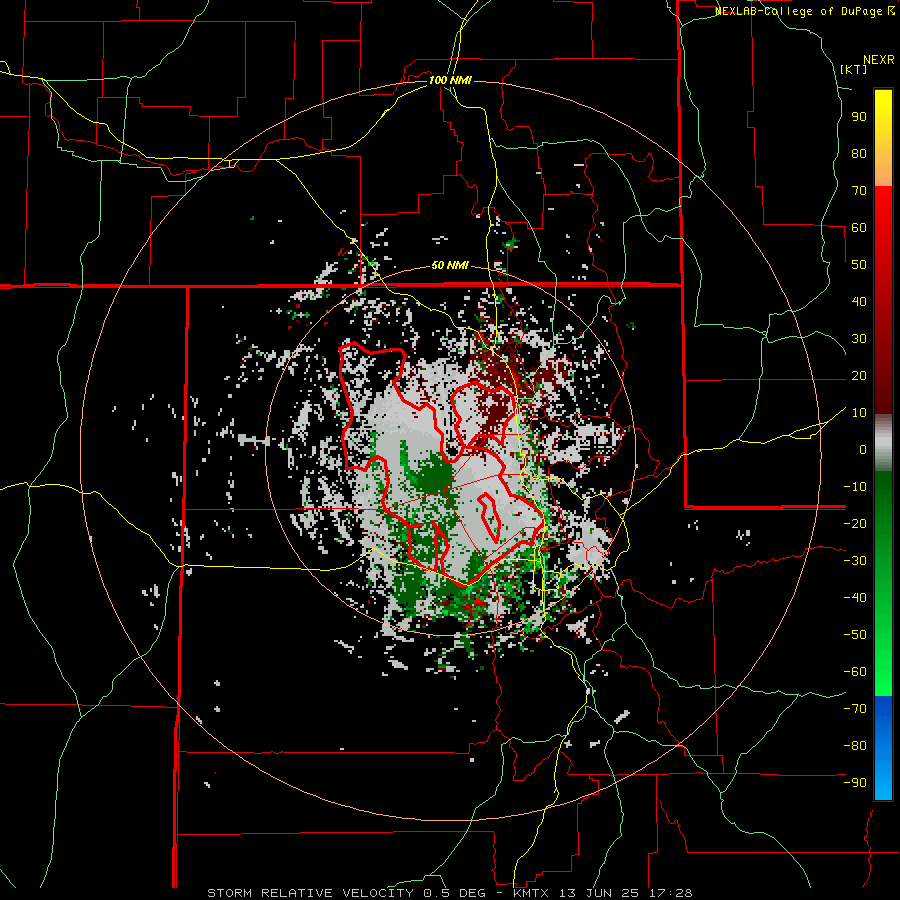This screenshot has height=900, width=900.
Task: Pick the -70 scale label
Action: pos(855,709)
